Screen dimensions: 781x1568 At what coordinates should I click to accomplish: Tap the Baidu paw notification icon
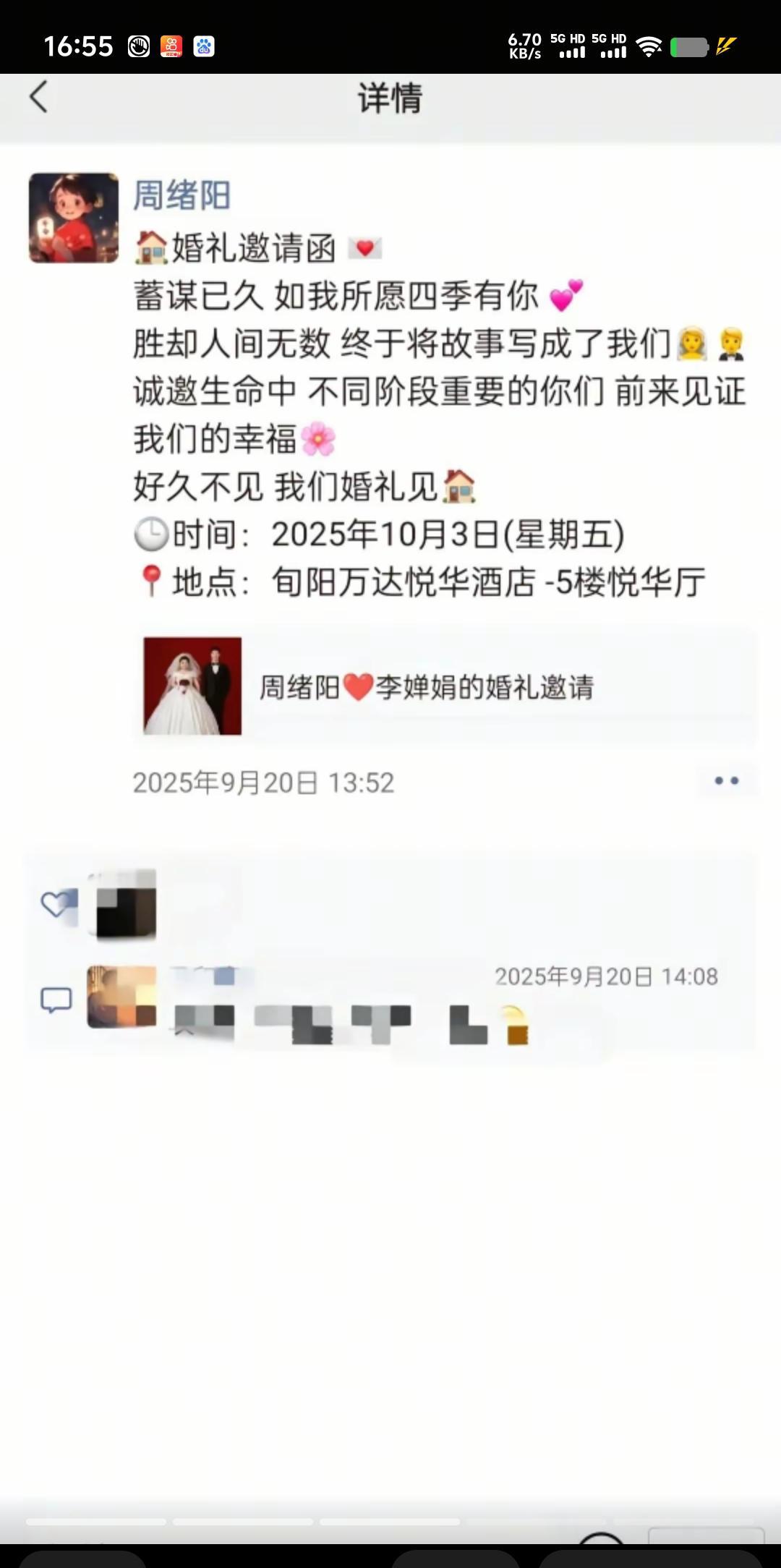click(x=204, y=46)
